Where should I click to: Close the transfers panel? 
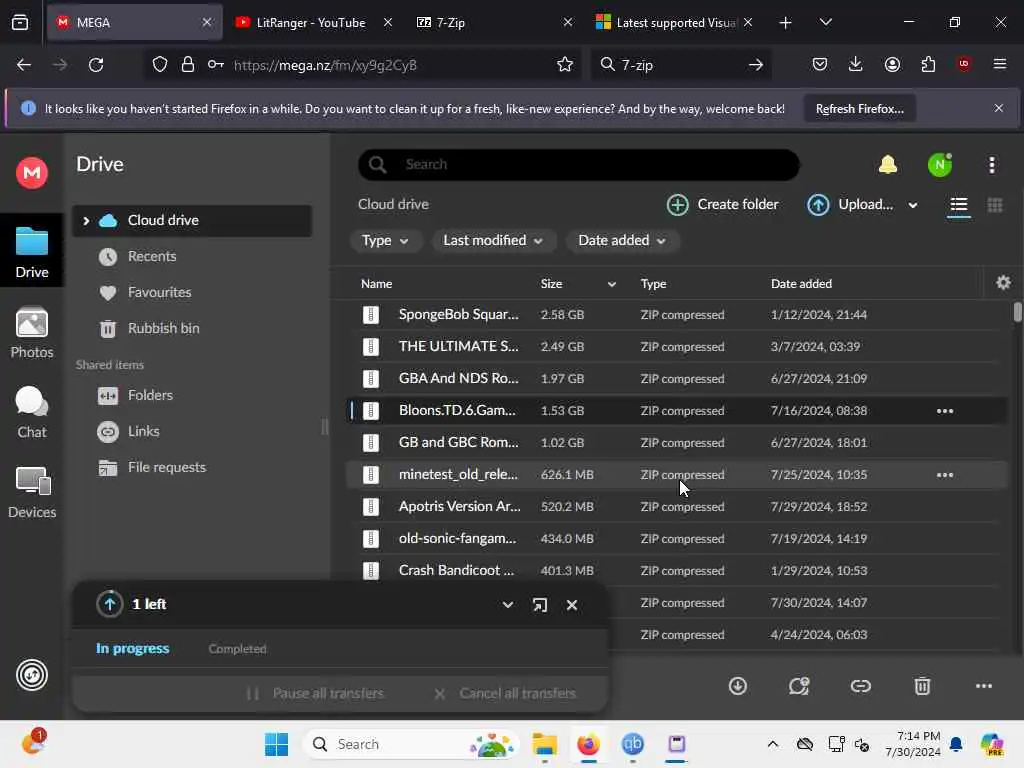571,605
